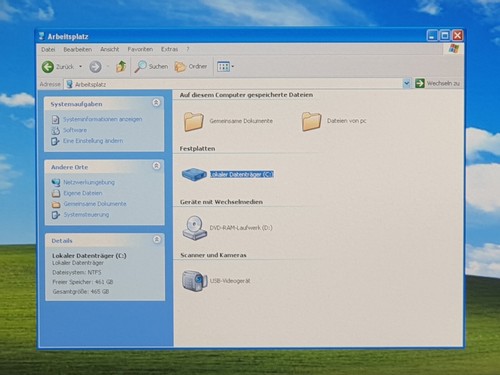
Task: Click Freier Speicher: 461 GB text
Action: point(83,282)
